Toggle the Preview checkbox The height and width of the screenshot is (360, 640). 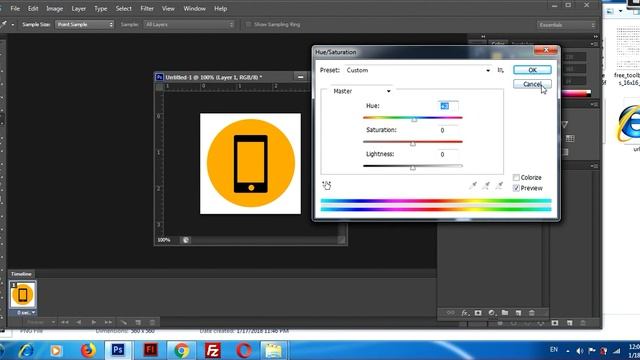516,188
